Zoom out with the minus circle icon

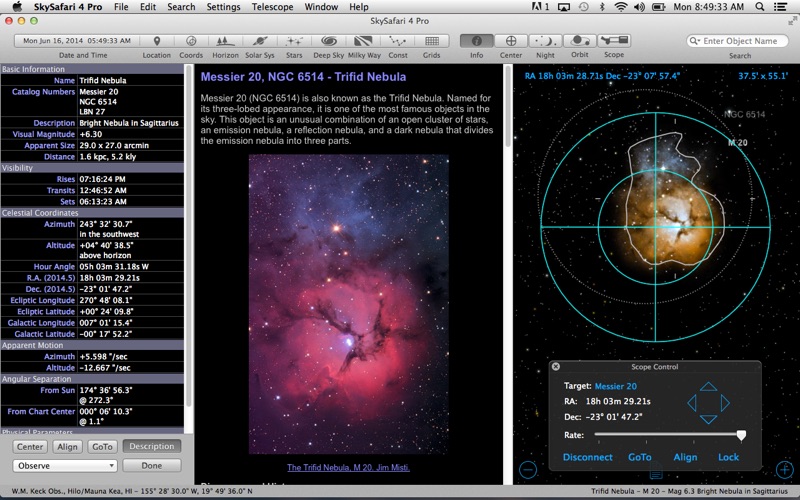coord(528,469)
